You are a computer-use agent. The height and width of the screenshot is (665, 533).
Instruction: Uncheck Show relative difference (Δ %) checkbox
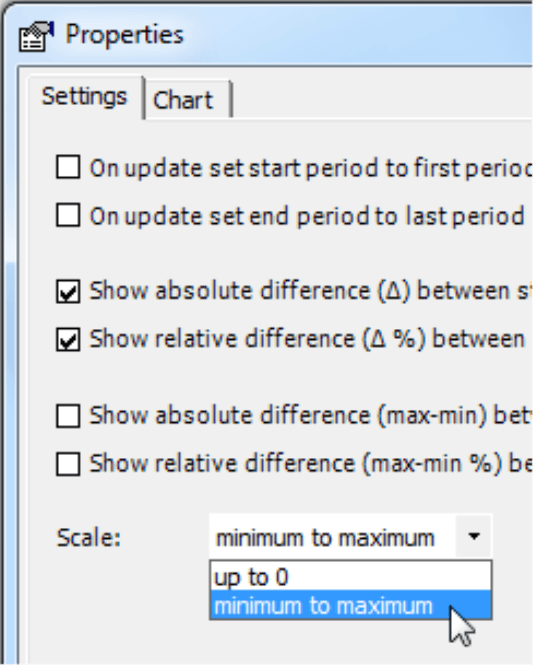[x=68, y=339]
